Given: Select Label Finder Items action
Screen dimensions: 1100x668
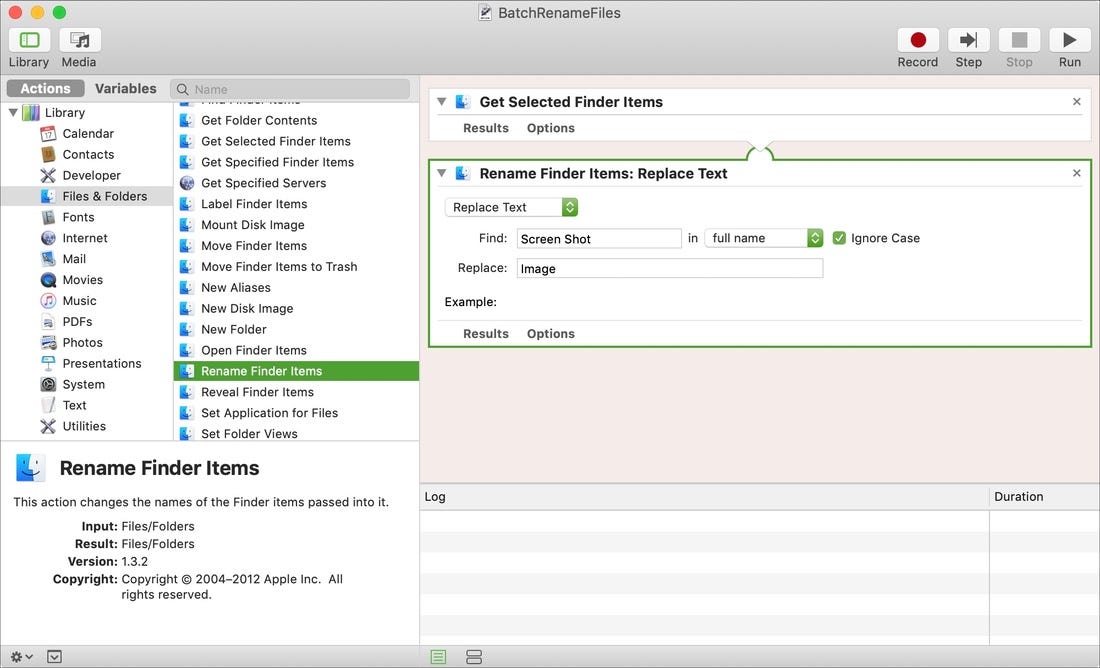Looking at the screenshot, I should tap(296, 203).
